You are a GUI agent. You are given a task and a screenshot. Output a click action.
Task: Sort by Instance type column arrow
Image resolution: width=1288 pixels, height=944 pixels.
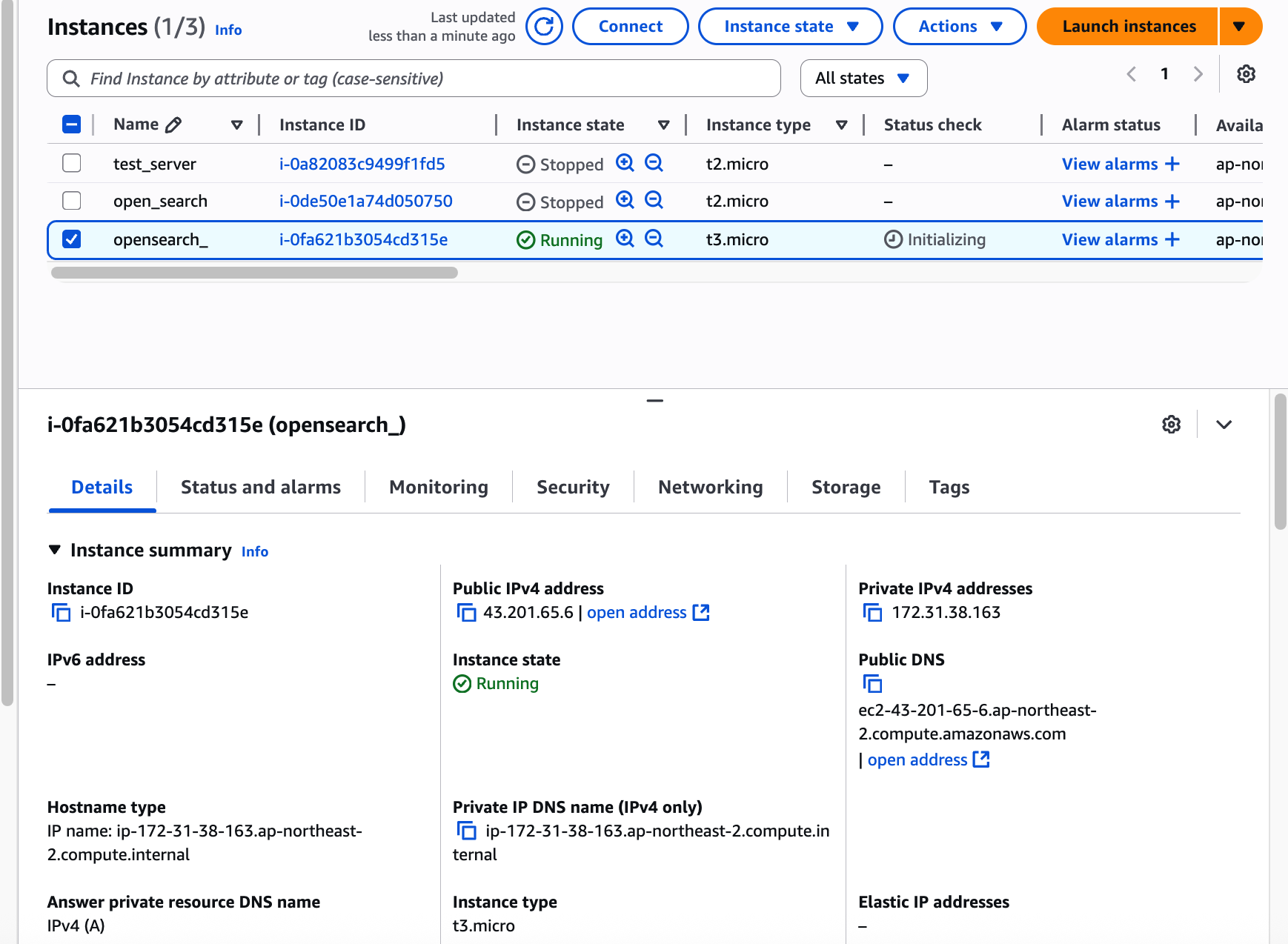point(842,125)
